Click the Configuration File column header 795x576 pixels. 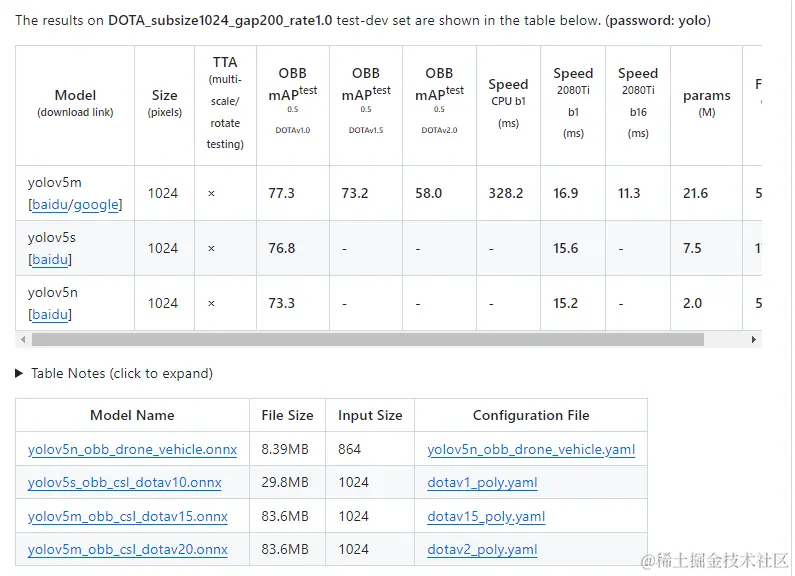click(x=531, y=415)
